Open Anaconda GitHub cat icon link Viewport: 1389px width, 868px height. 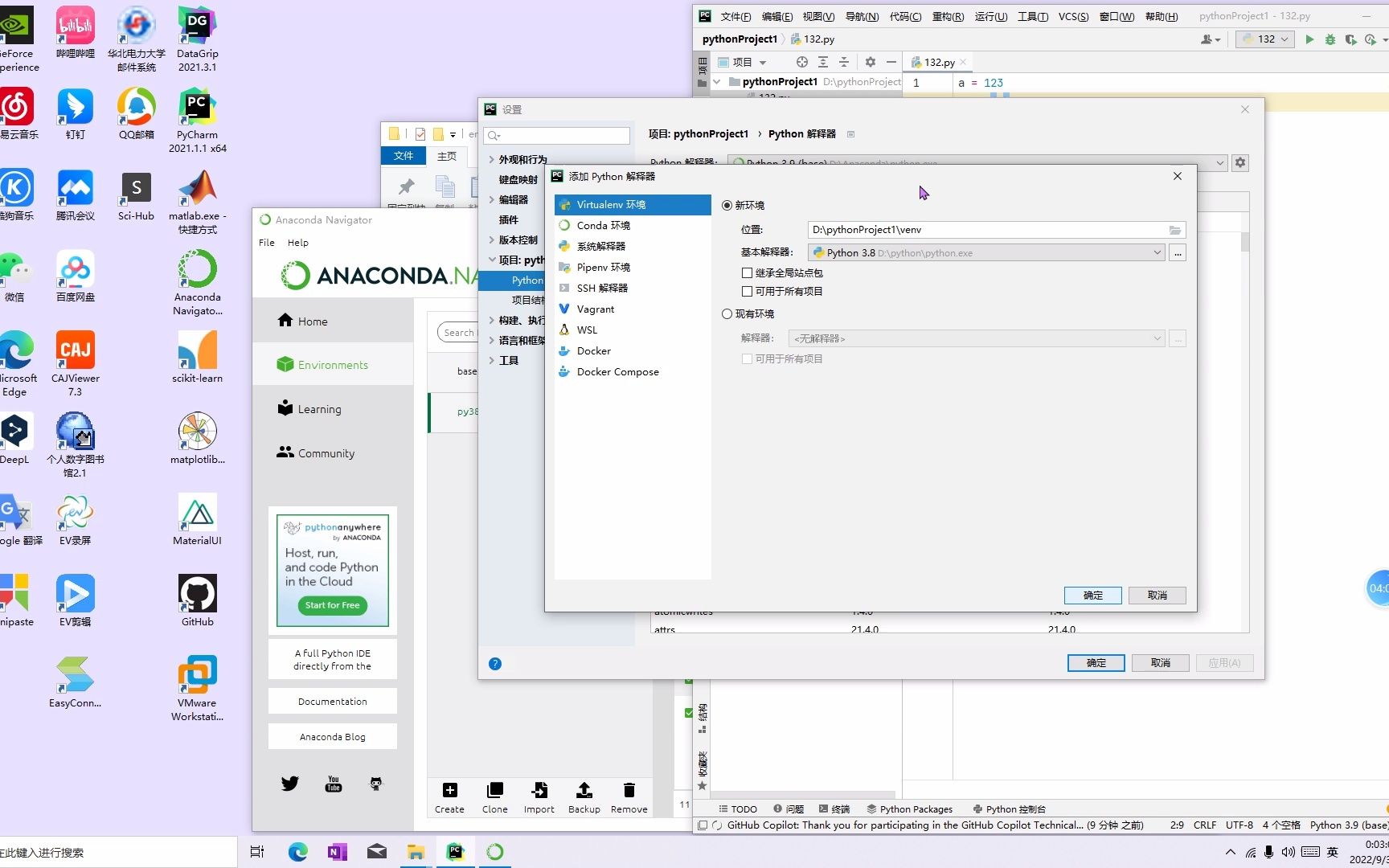click(376, 784)
